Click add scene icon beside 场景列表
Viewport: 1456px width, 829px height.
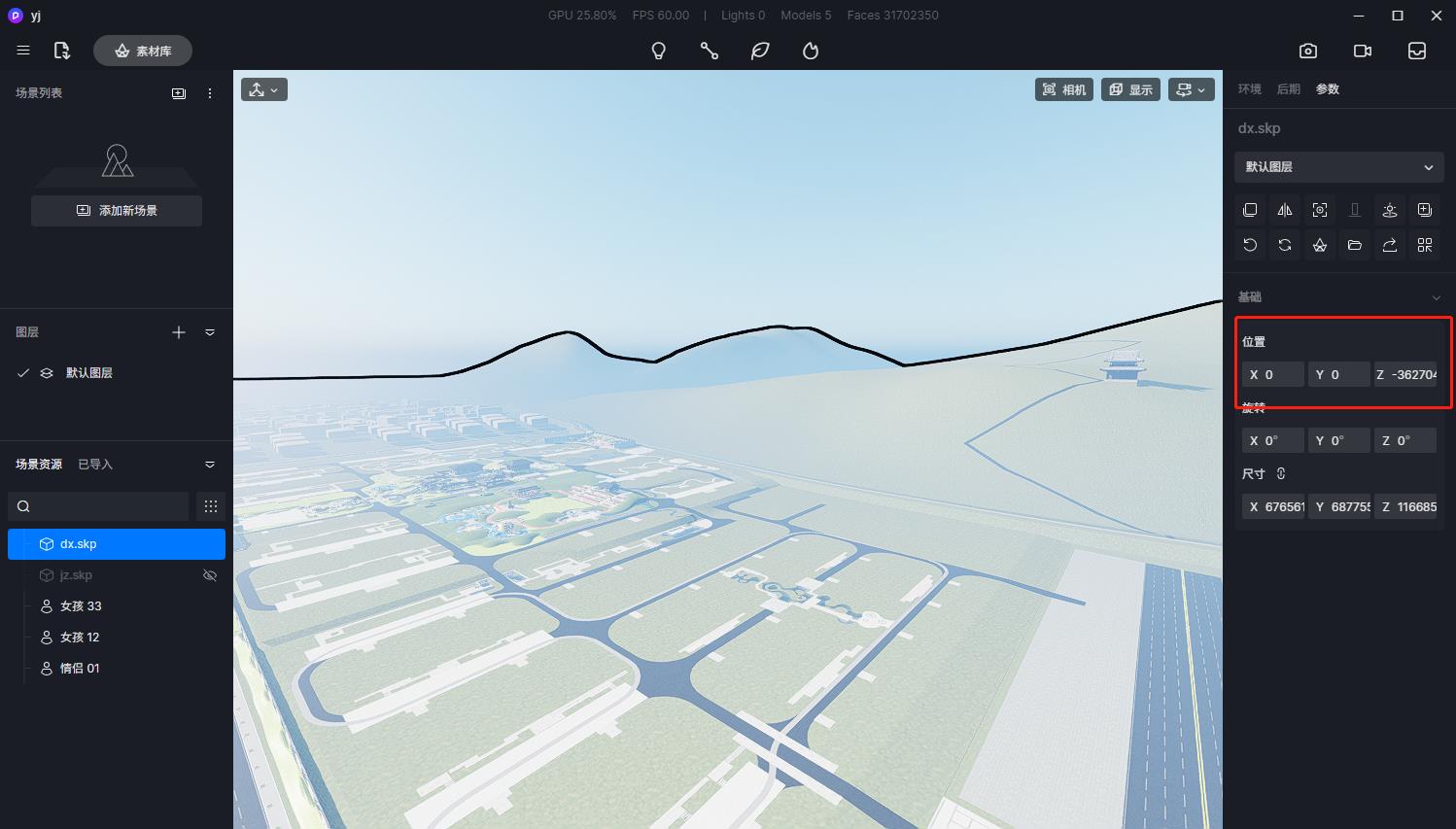point(179,93)
